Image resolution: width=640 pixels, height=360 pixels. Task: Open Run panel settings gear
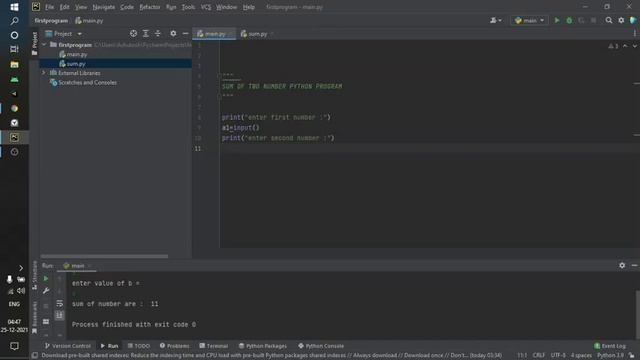coord(622,266)
